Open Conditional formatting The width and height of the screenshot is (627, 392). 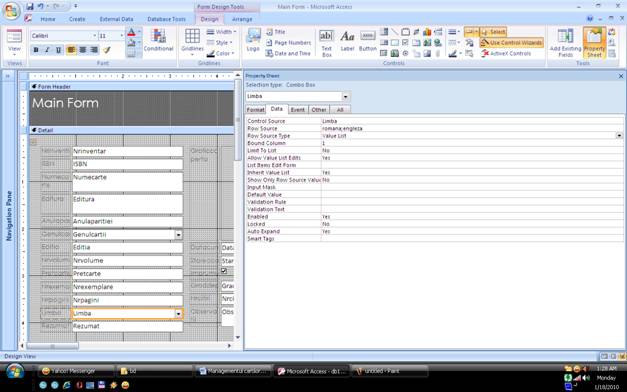(158, 40)
